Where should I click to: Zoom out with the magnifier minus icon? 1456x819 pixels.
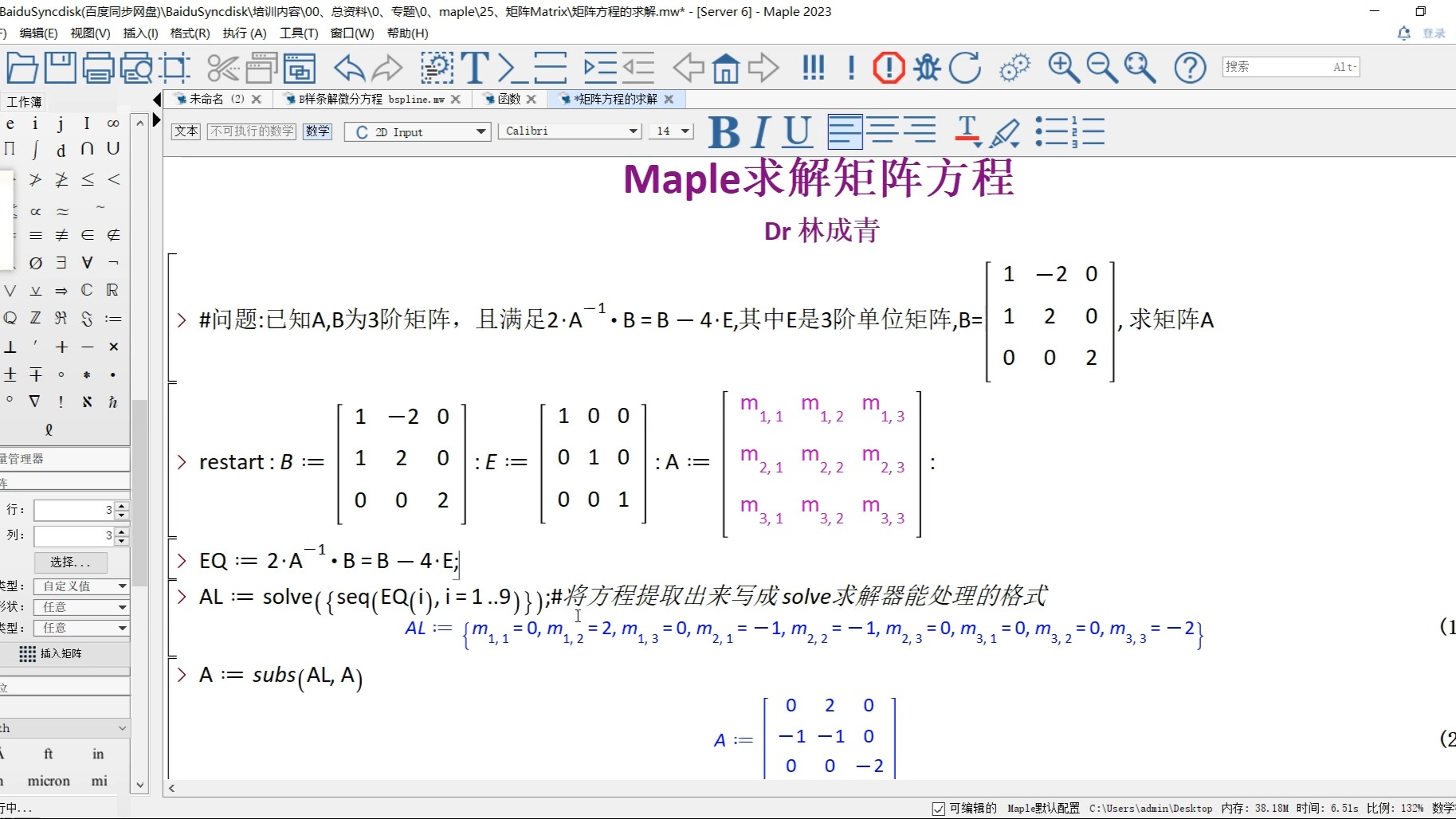point(1102,68)
